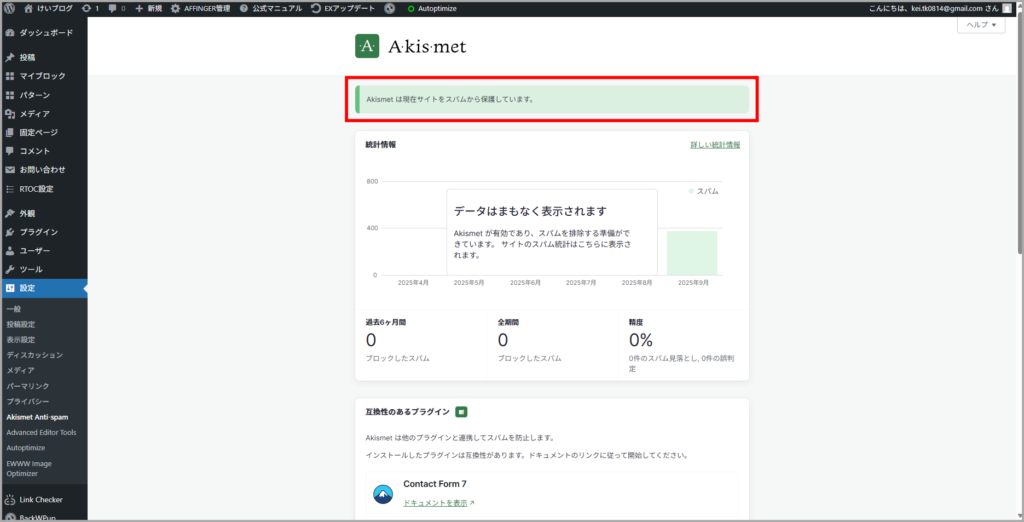Click the 2025年9月 spam bar in chart
Viewport: 1024px width, 522px height.
point(692,252)
